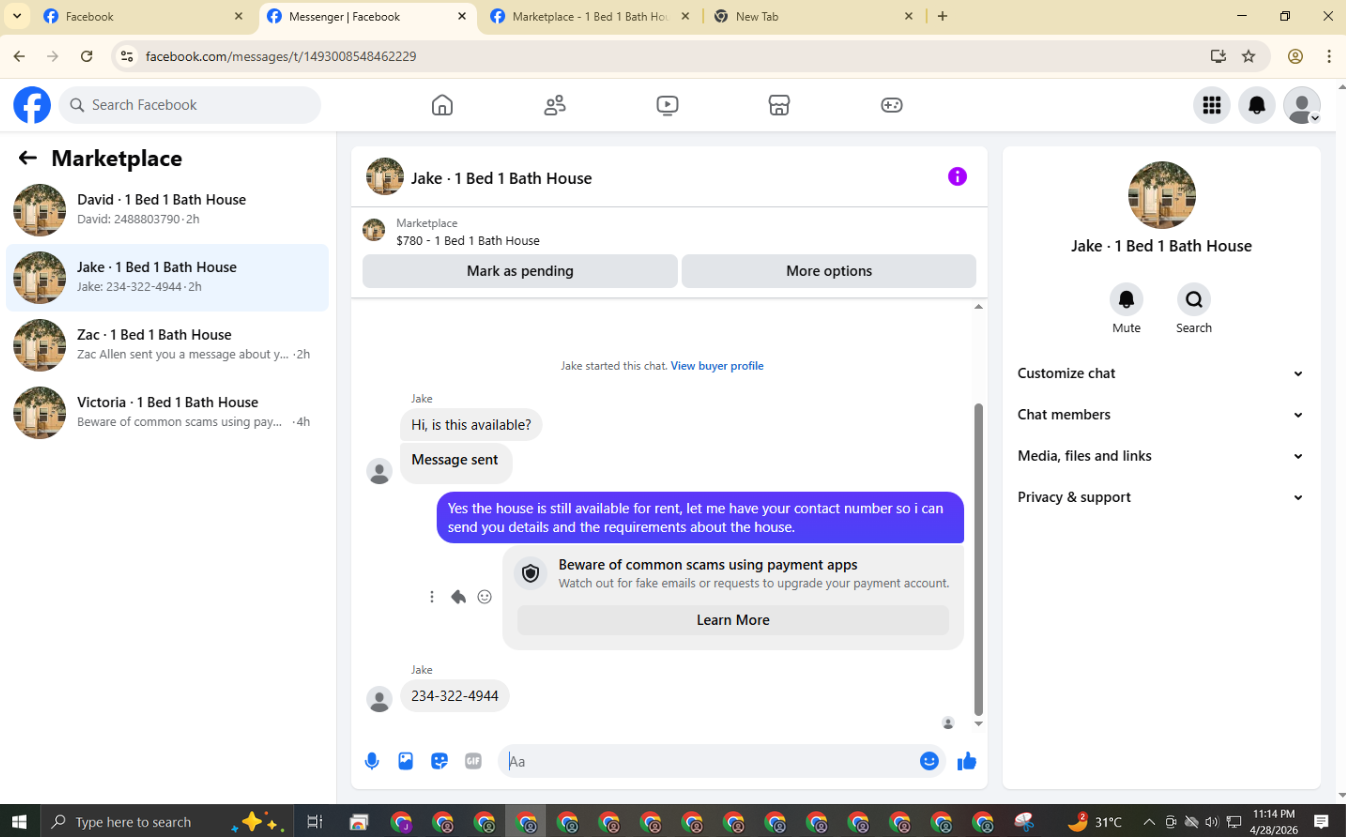Screen dimensions: 1346x837
Task: Open Zac's 1 Bed 1 Bath House chat
Action: click(x=167, y=345)
